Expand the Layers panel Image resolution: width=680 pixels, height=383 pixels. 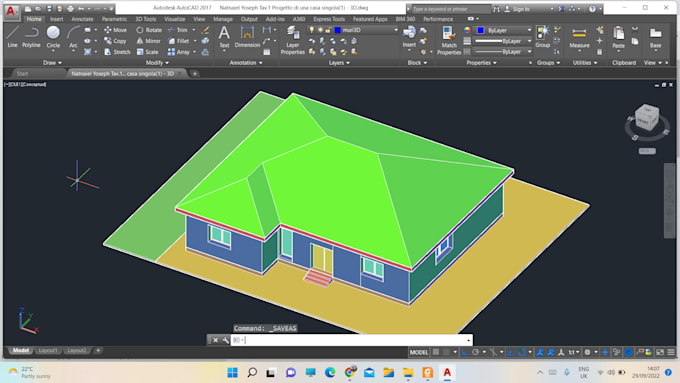[x=339, y=63]
